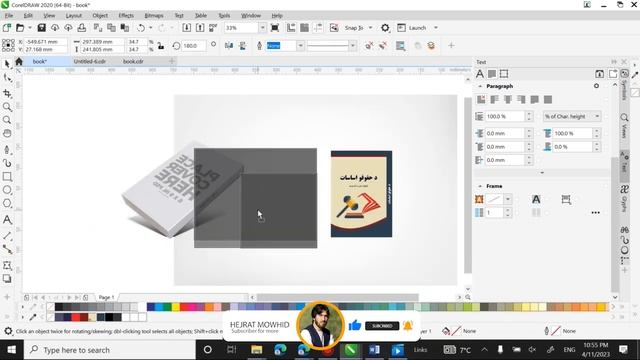Click the Drop cap letter A icon
Image resolution: width=640 pixels, height=360 pixels.
536,199
